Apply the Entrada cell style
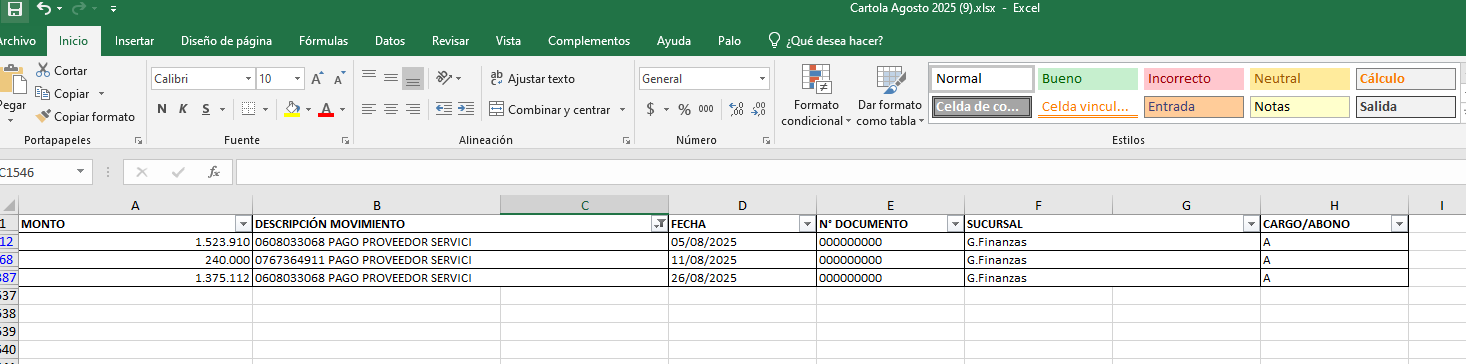 pyautogui.click(x=1194, y=107)
